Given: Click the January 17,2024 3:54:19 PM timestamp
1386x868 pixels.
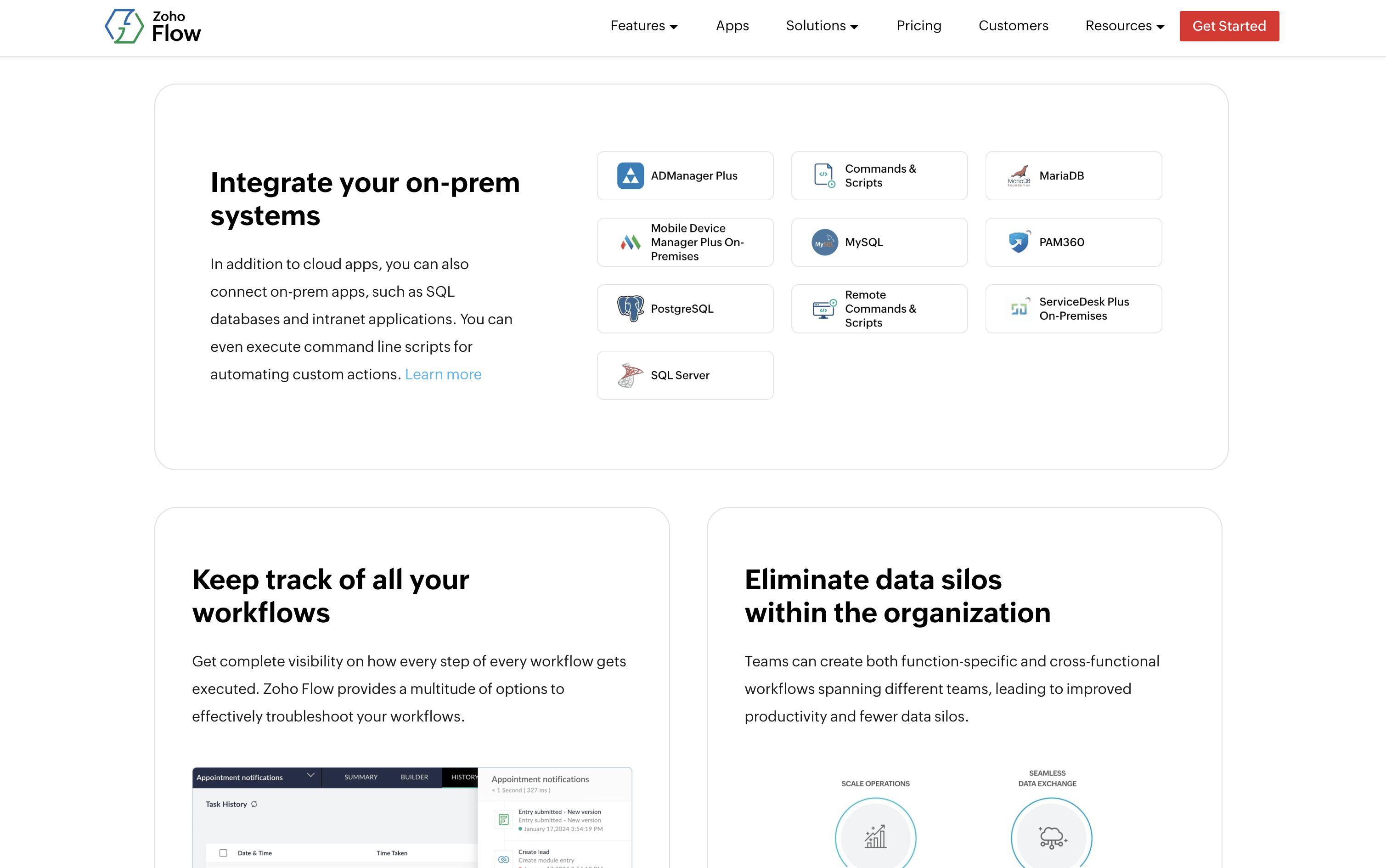Looking at the screenshot, I should point(563,829).
